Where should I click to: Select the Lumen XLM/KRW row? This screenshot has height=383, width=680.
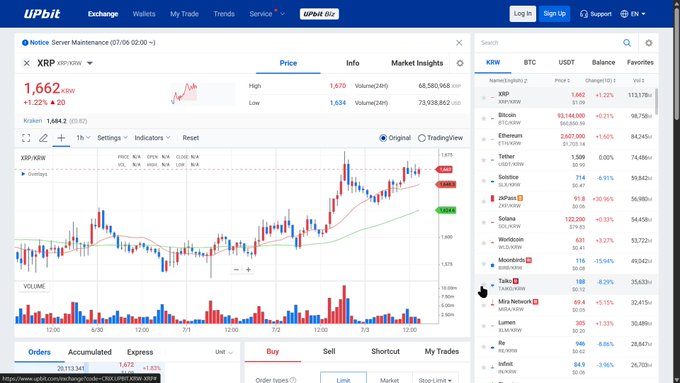(566, 326)
